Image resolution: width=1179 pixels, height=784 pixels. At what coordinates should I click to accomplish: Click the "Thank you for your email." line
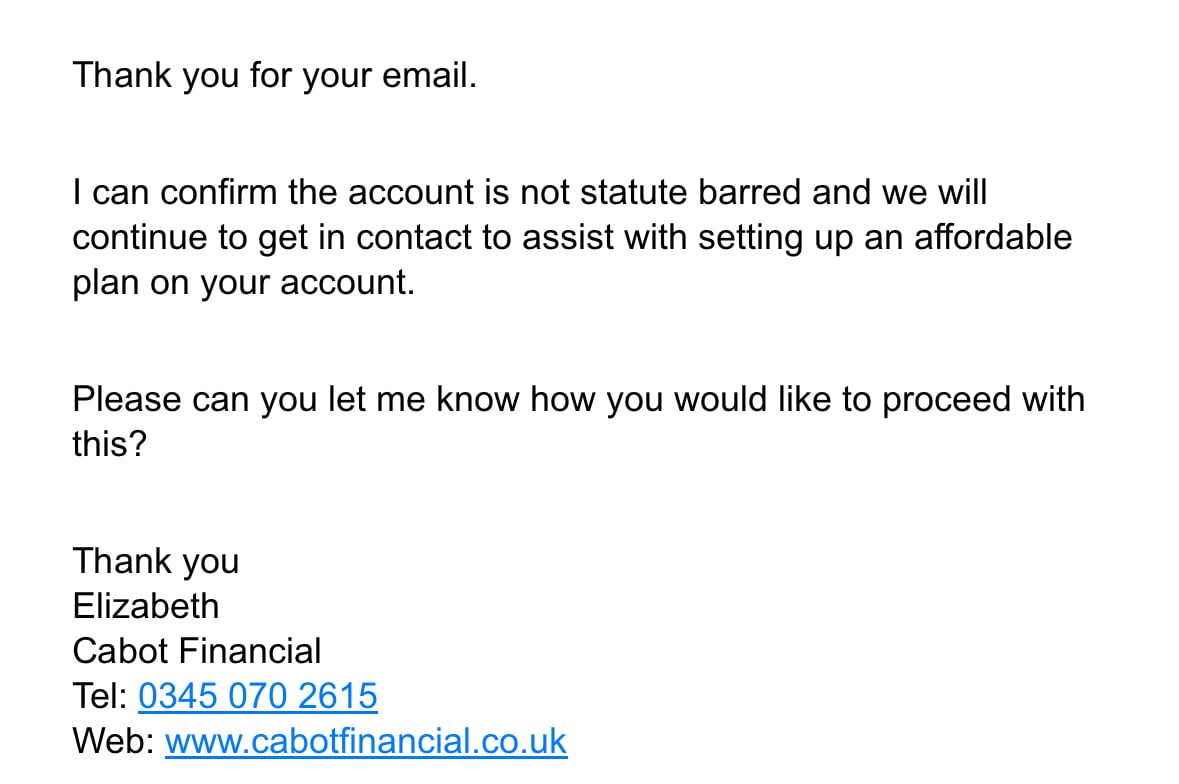point(274,75)
